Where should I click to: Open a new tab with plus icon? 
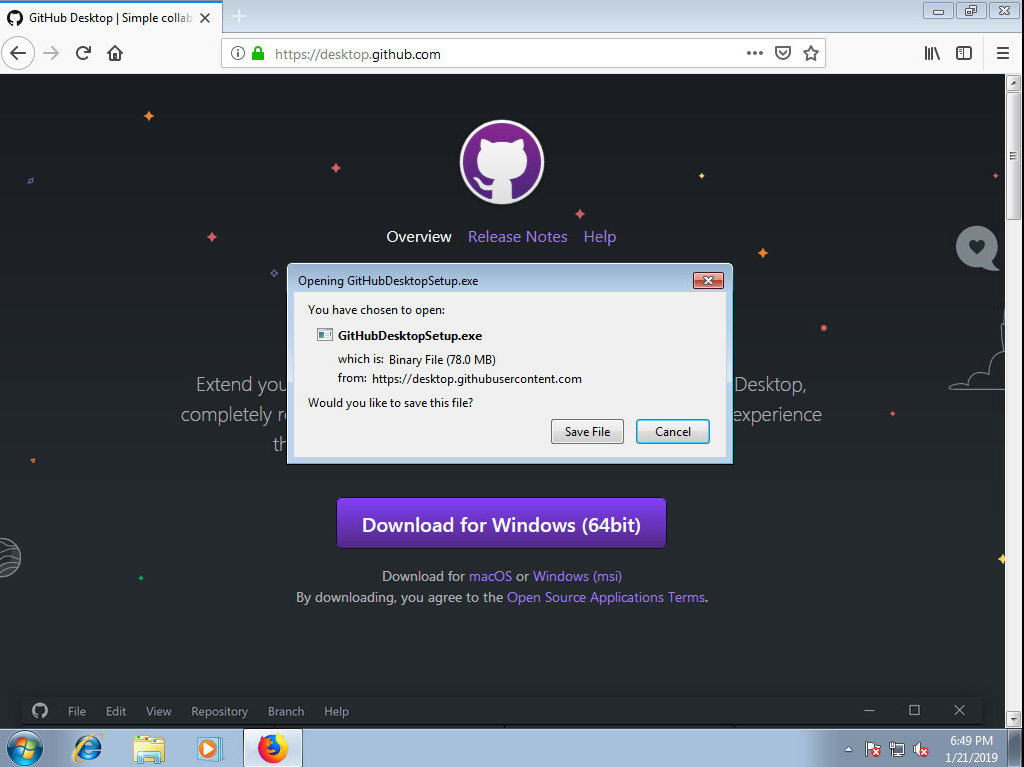click(239, 16)
